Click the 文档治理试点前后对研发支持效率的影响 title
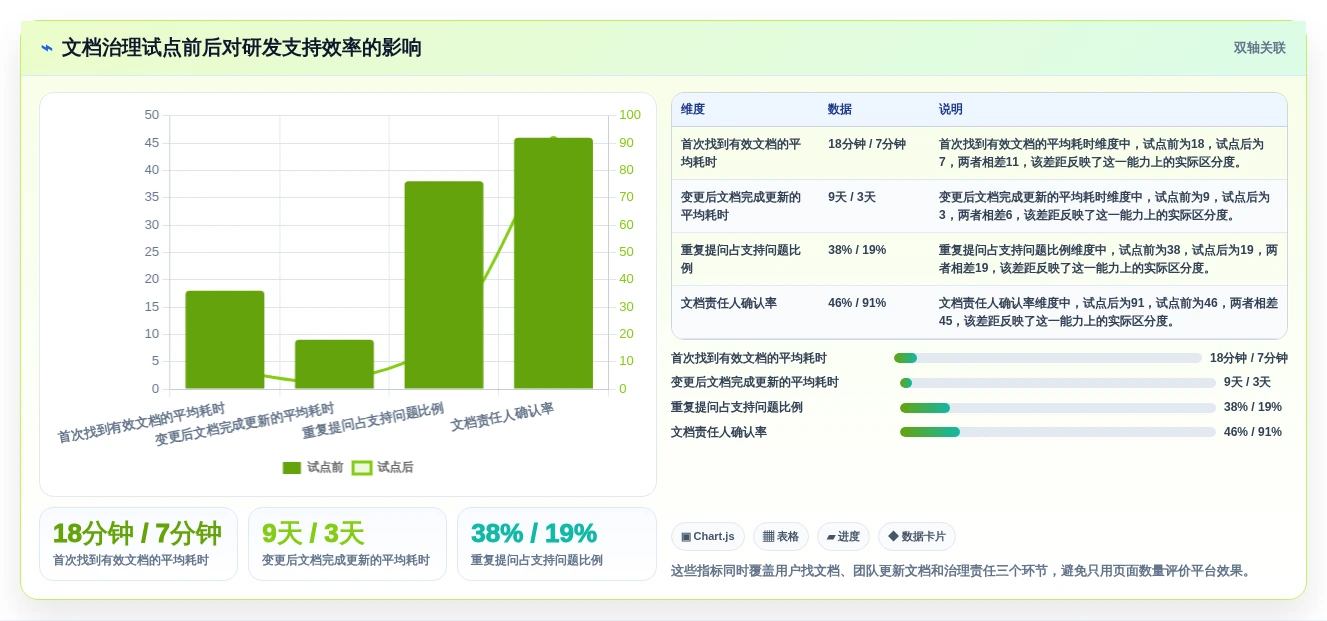The image size is (1327, 621). point(242,47)
